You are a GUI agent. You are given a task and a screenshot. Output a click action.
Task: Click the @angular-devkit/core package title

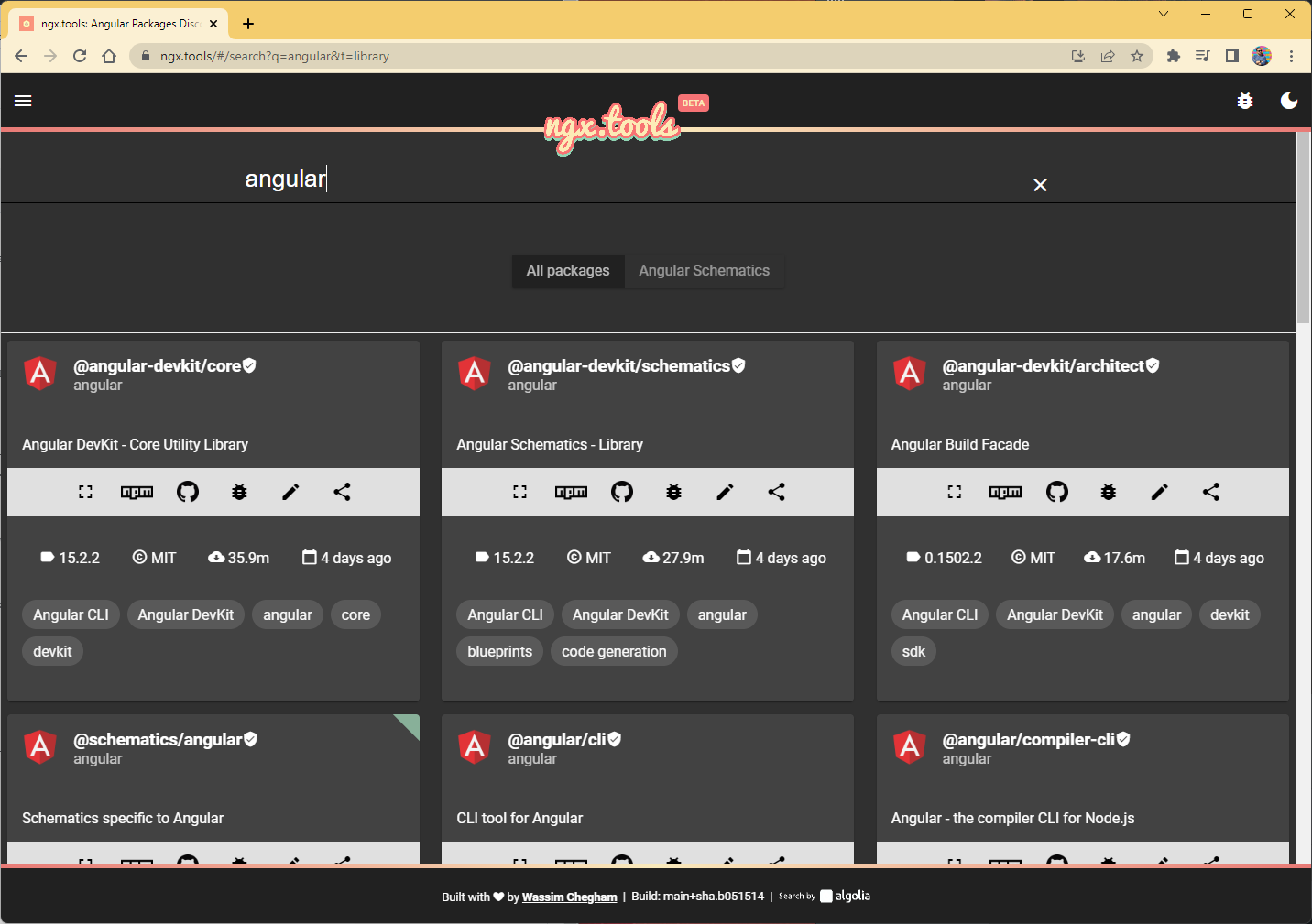click(x=157, y=366)
